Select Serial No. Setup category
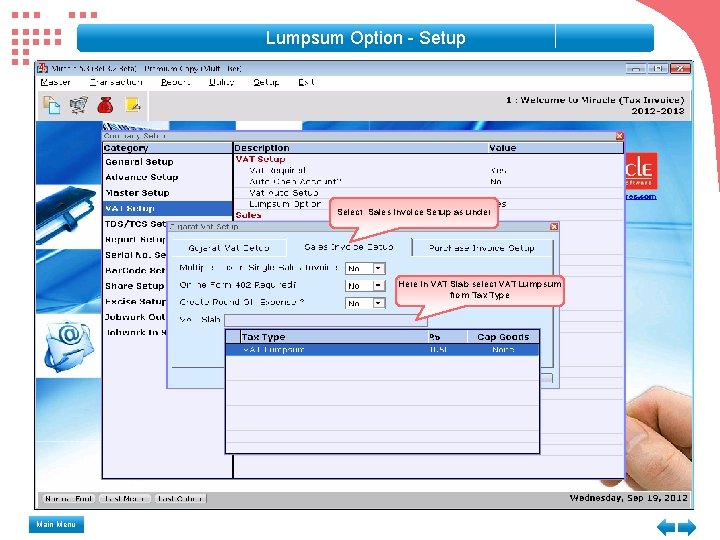Image resolution: width=720 pixels, height=540 pixels. (x=135, y=255)
